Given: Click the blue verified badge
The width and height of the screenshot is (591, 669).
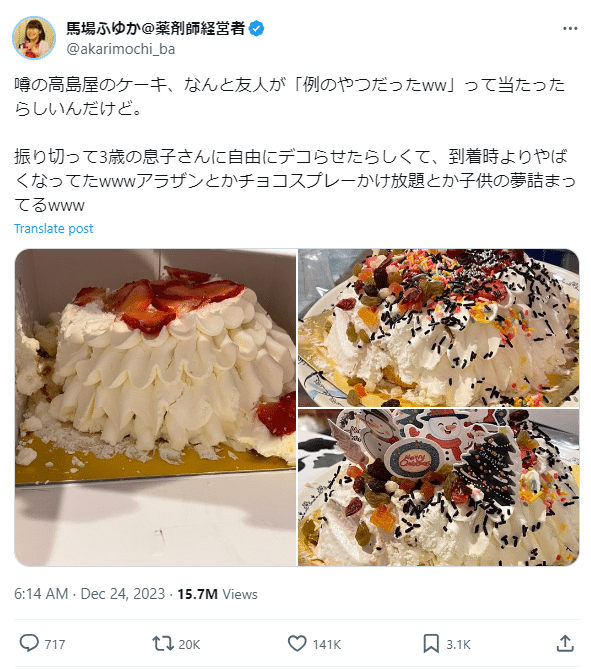Looking at the screenshot, I should (x=256, y=29).
